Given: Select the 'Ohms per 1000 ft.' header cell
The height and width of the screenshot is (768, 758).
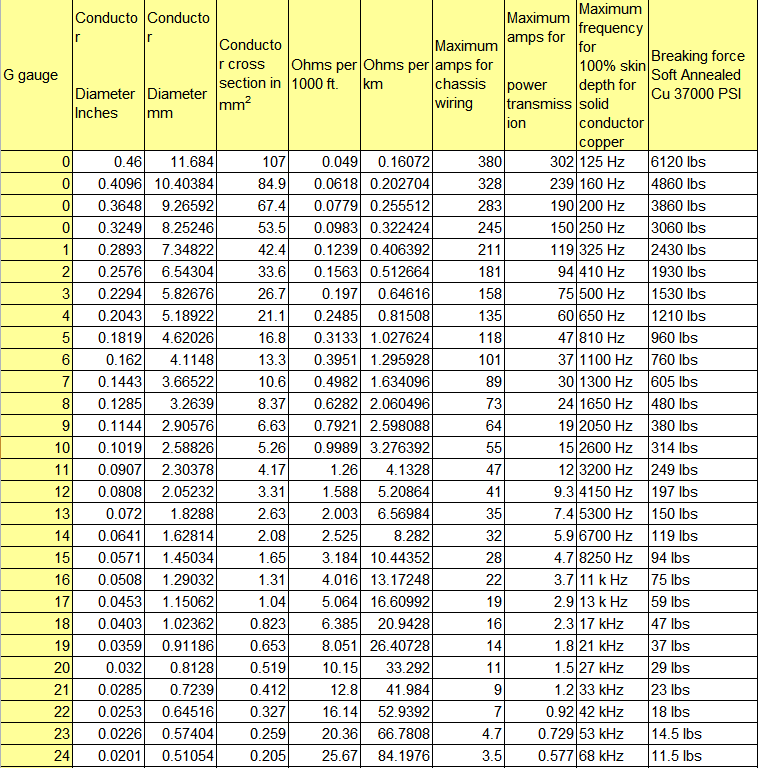Looking at the screenshot, I should click(324, 75).
